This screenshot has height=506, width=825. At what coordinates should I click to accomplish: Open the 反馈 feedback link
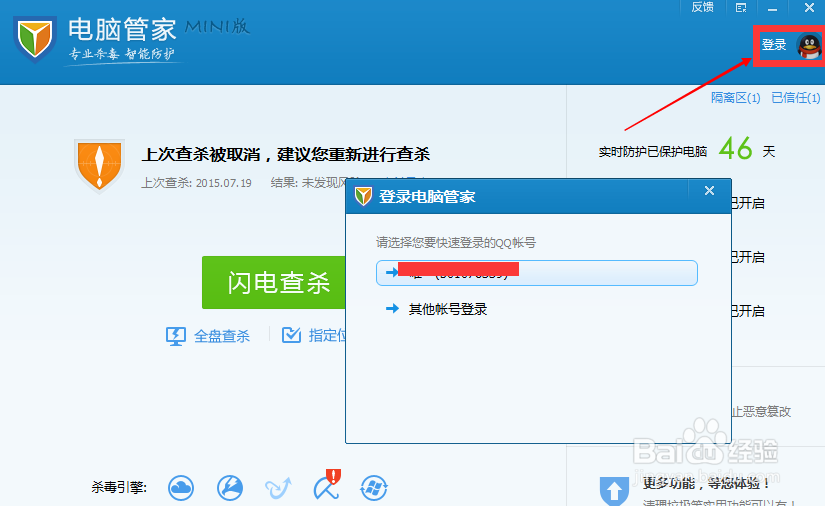pyautogui.click(x=702, y=7)
